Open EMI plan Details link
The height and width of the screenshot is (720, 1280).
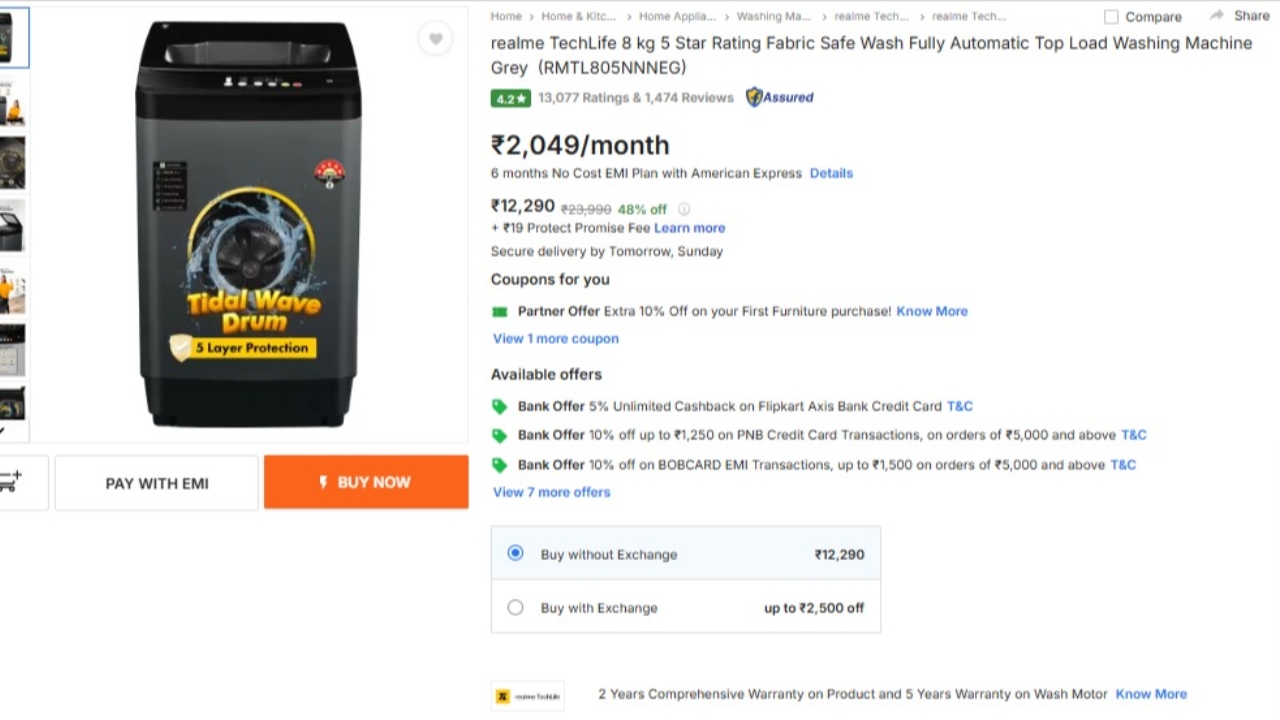[831, 173]
